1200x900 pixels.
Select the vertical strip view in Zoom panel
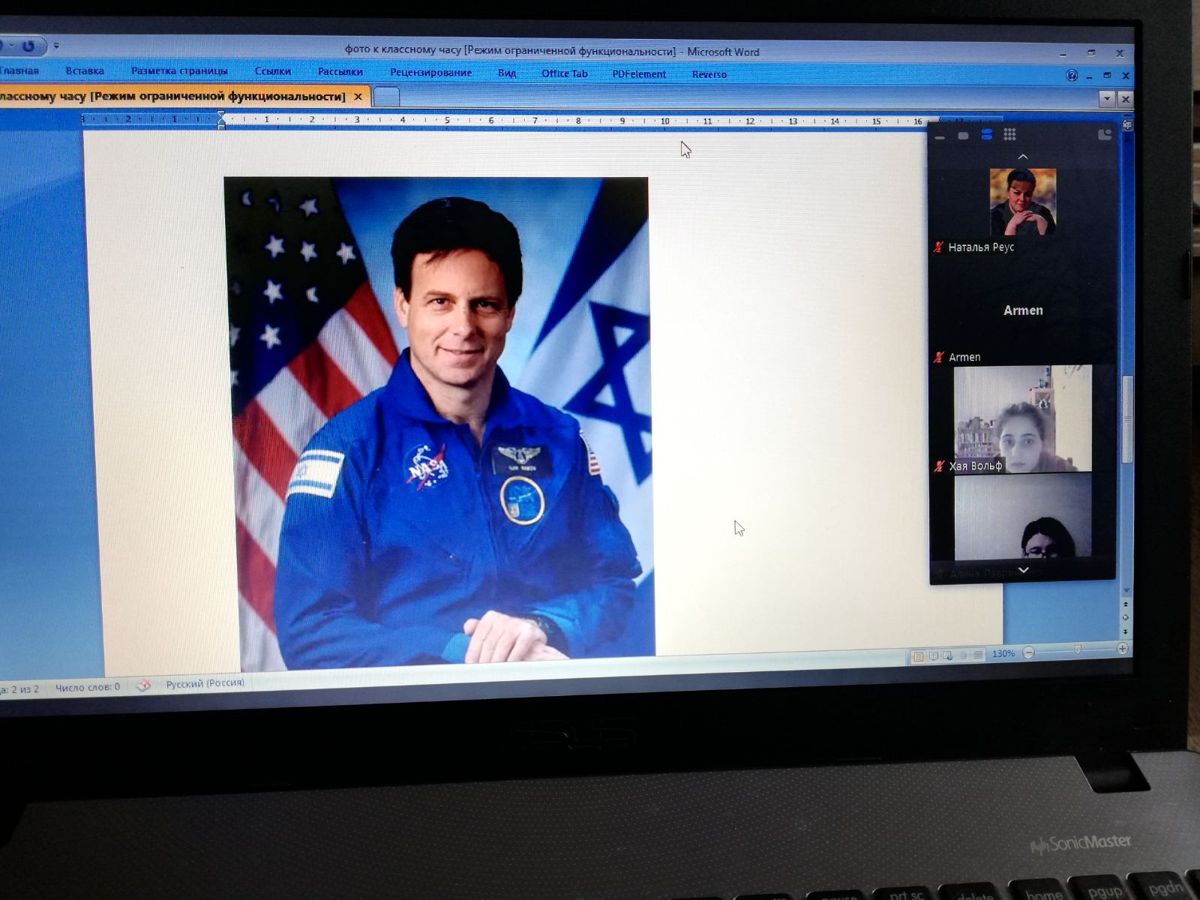(x=986, y=135)
